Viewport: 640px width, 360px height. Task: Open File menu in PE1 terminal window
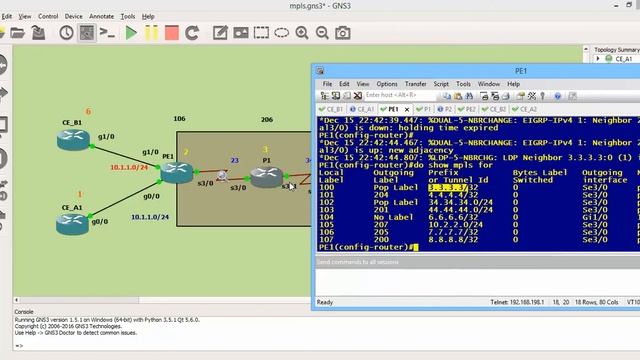327,84
